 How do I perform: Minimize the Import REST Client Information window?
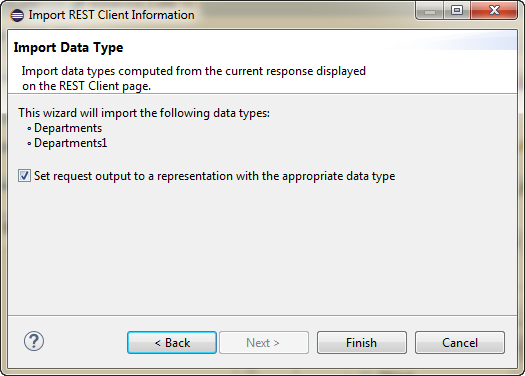click(430, 11)
